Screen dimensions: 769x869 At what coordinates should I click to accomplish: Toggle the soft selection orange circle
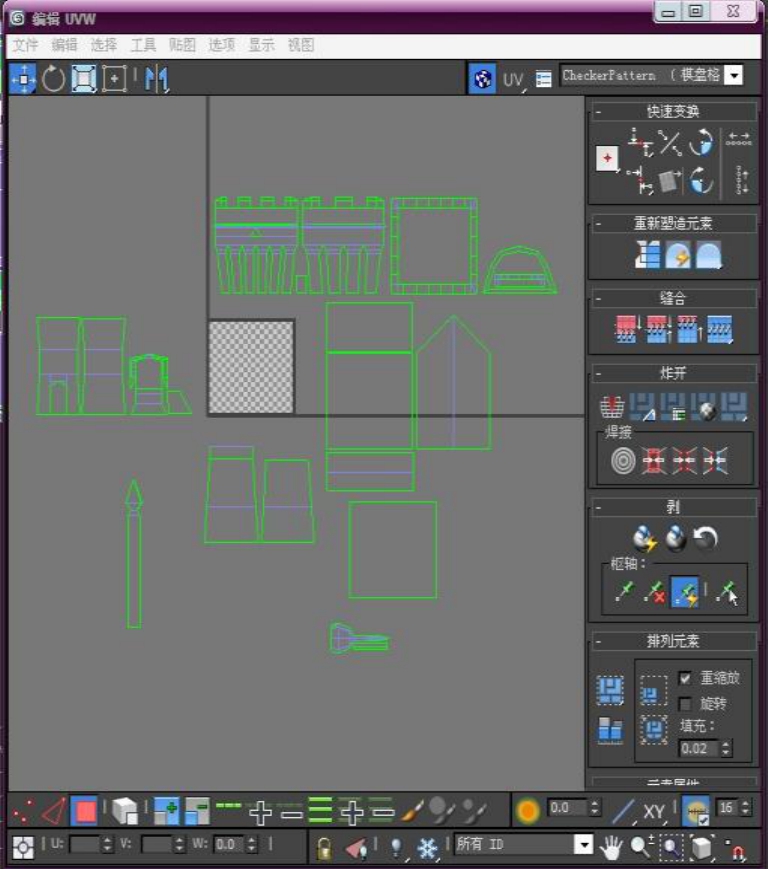click(x=527, y=810)
